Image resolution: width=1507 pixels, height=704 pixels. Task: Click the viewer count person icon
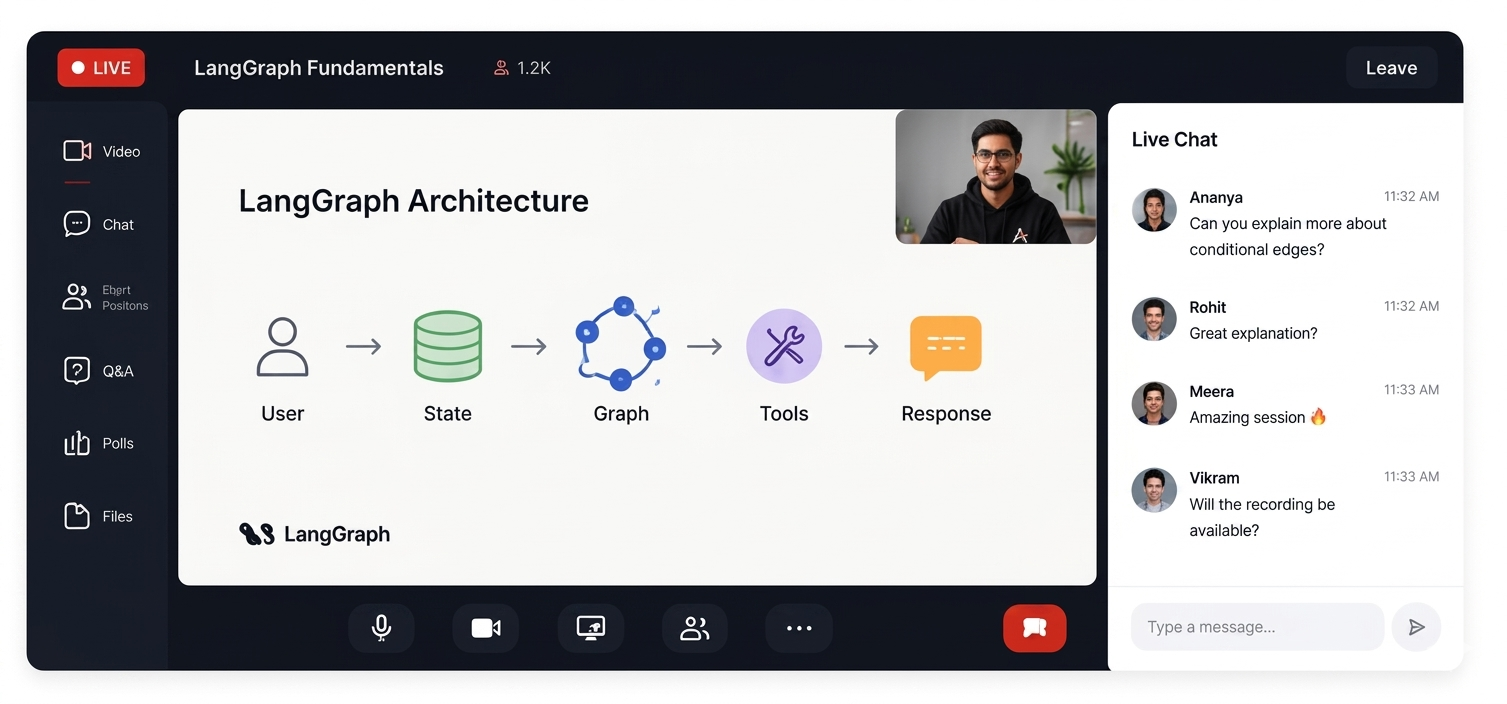[x=501, y=68]
